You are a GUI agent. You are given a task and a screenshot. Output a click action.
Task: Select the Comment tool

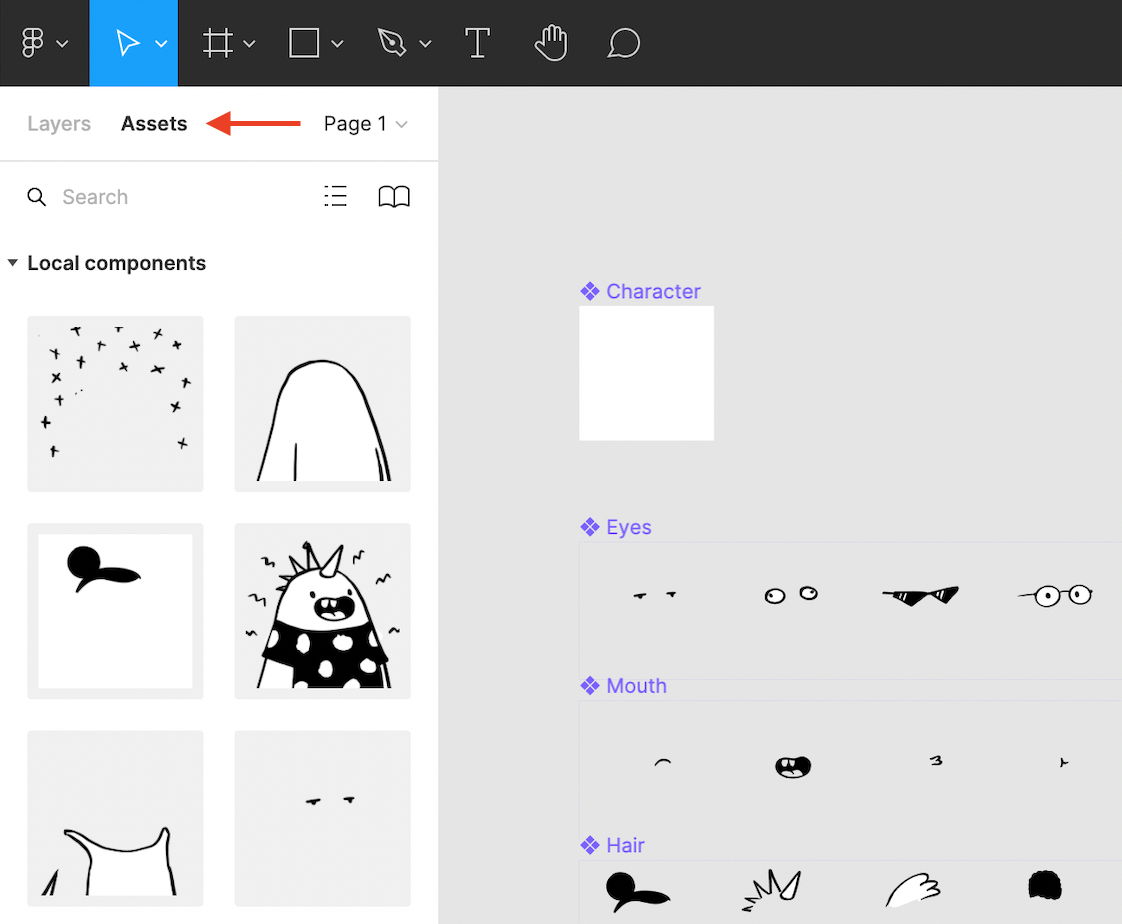(x=623, y=43)
